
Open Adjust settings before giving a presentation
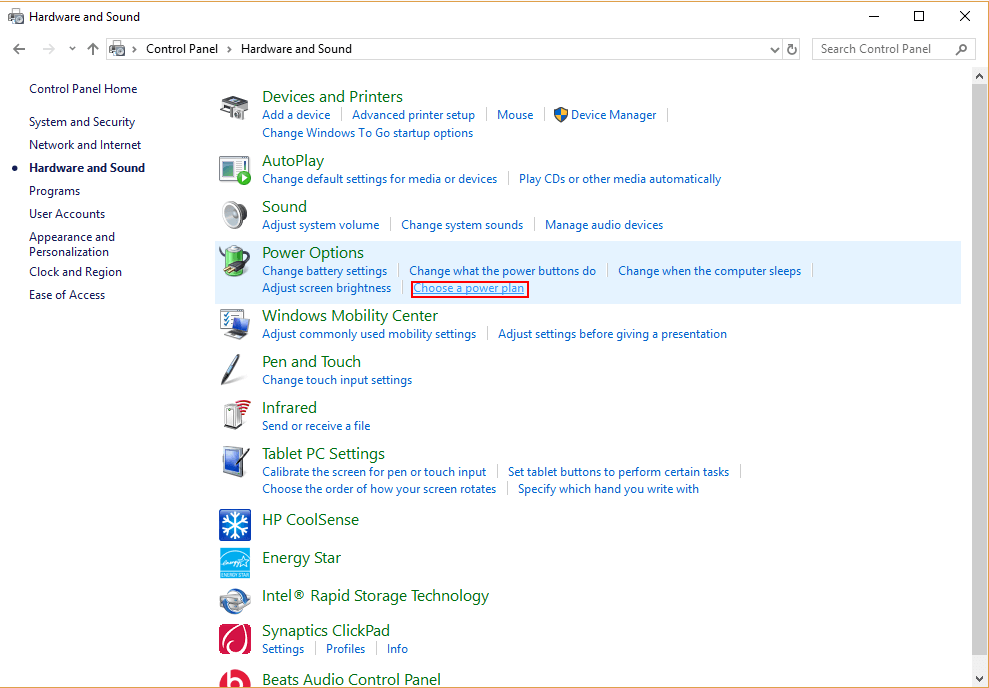[x=612, y=334]
